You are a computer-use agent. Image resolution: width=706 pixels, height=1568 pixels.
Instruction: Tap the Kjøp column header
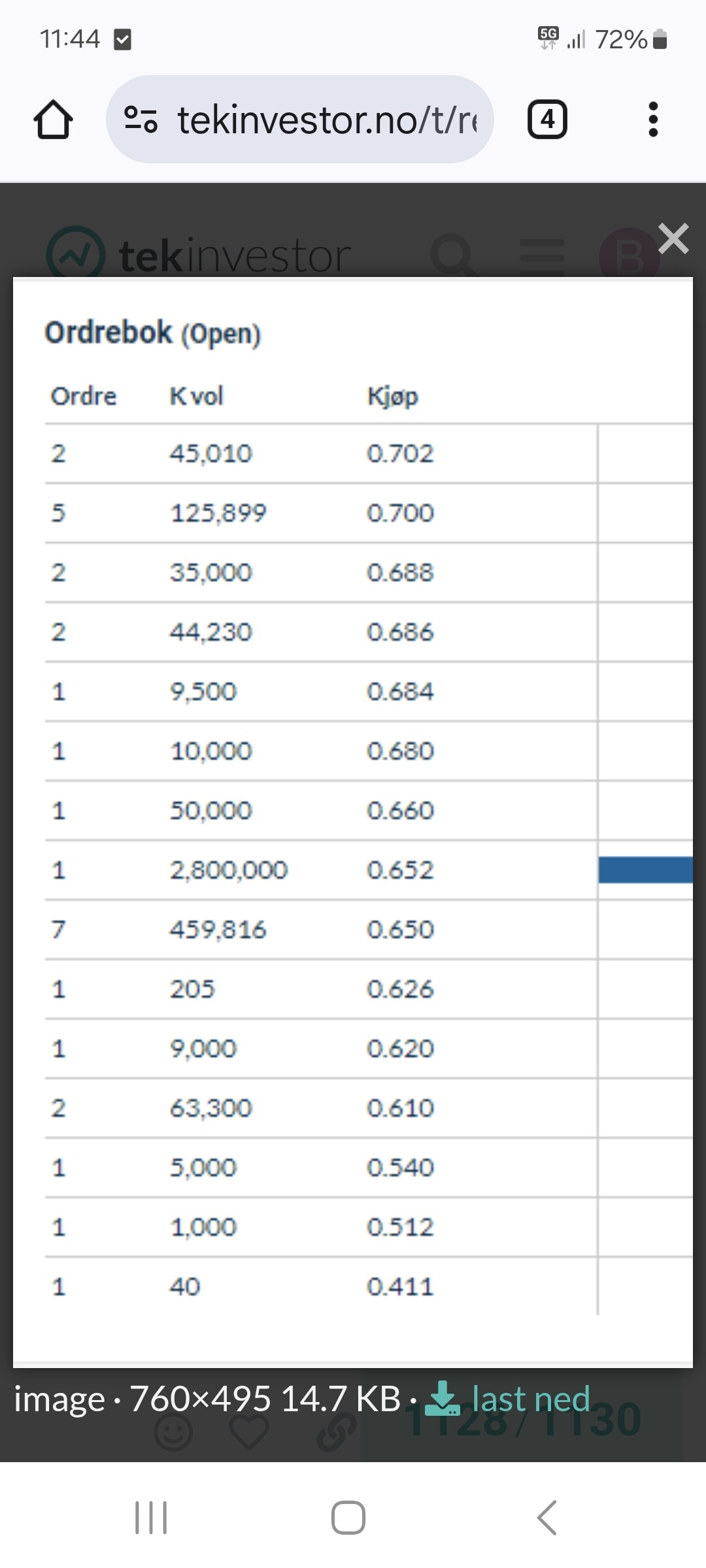pyautogui.click(x=392, y=396)
